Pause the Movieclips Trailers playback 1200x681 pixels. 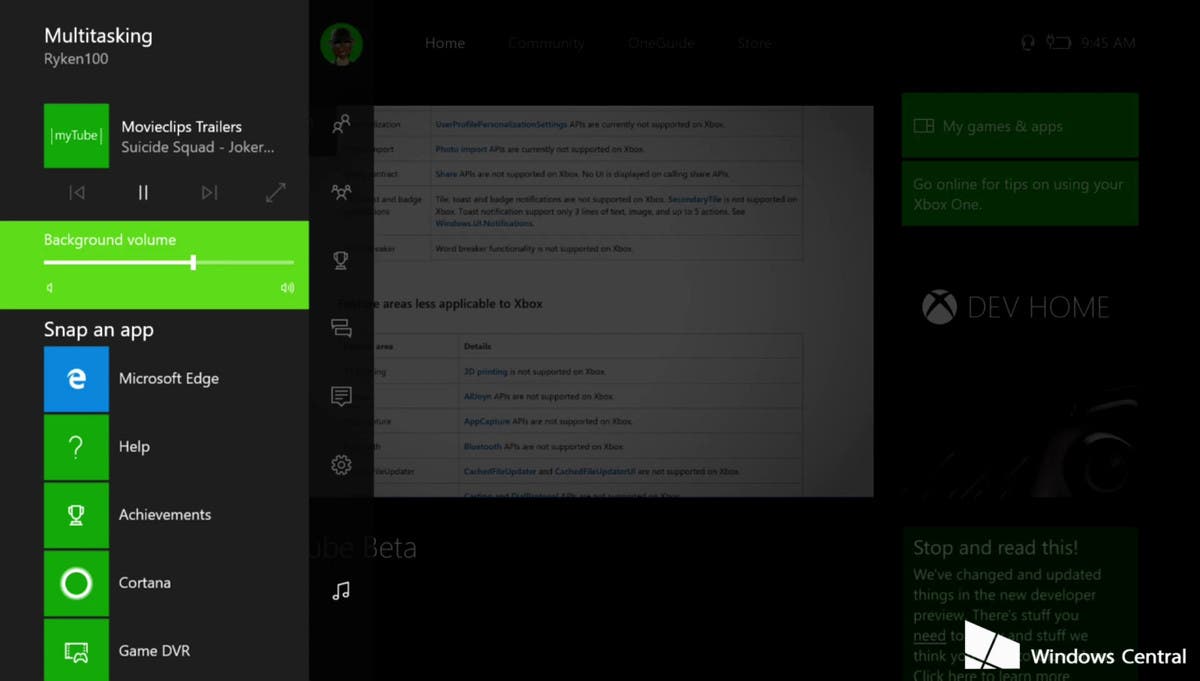click(143, 192)
